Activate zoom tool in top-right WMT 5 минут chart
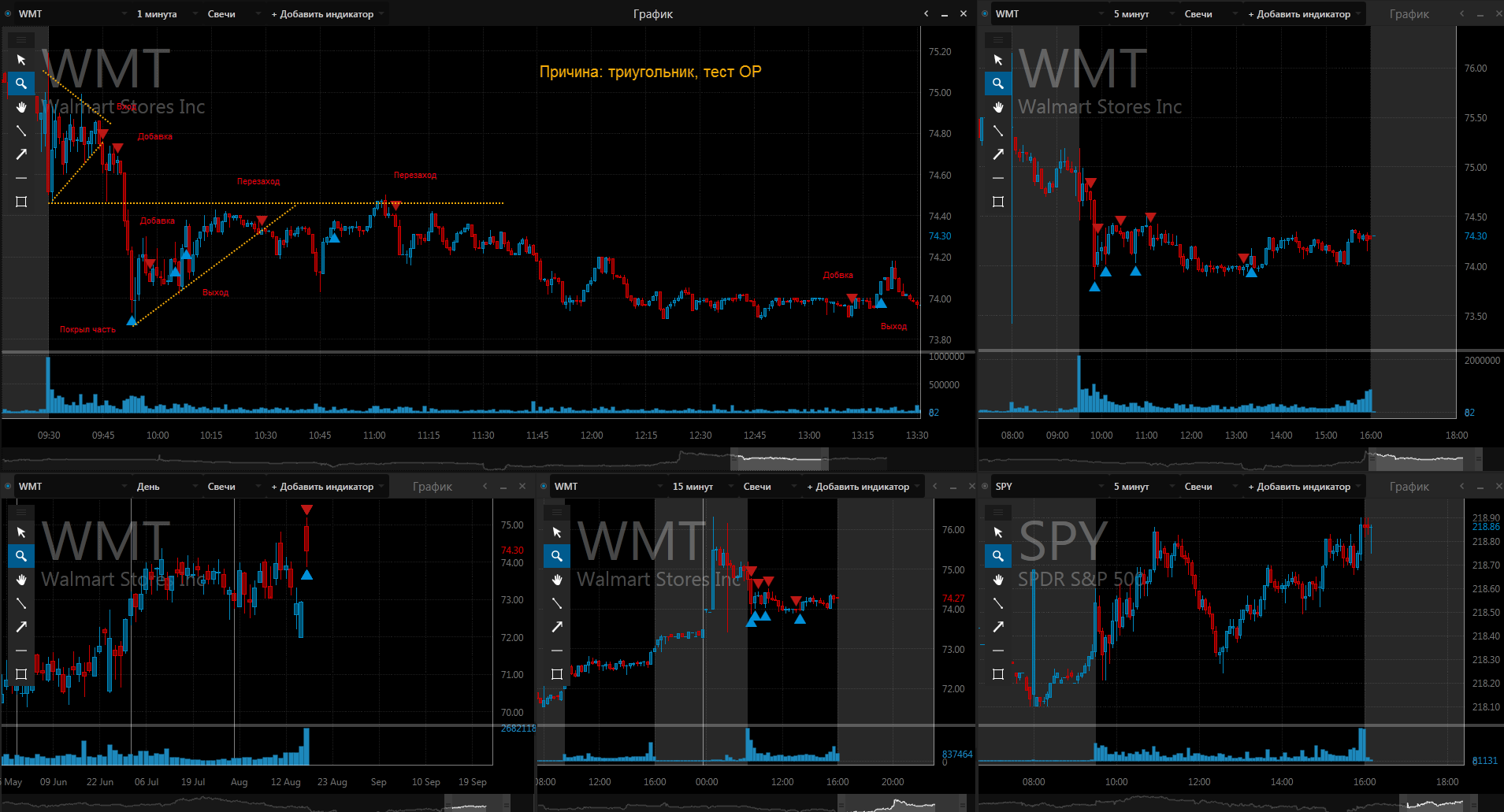 [x=998, y=83]
